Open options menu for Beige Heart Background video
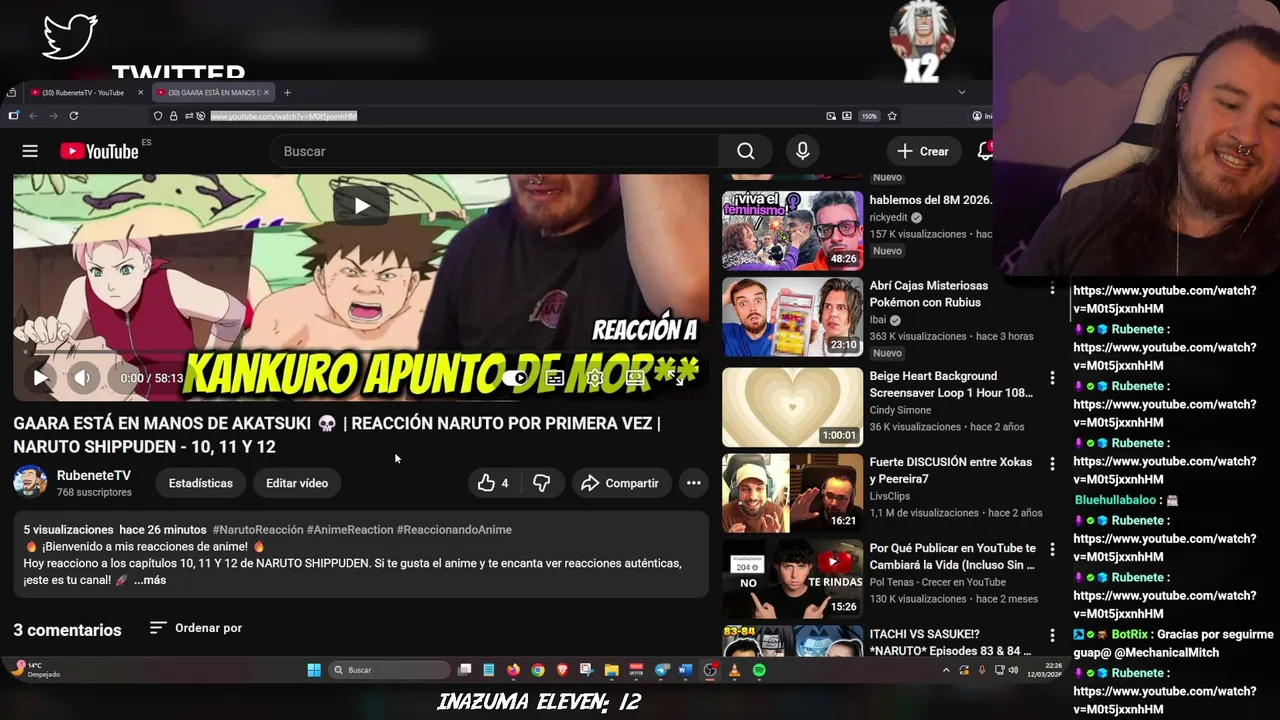The width and height of the screenshot is (1280, 720). tap(1051, 378)
